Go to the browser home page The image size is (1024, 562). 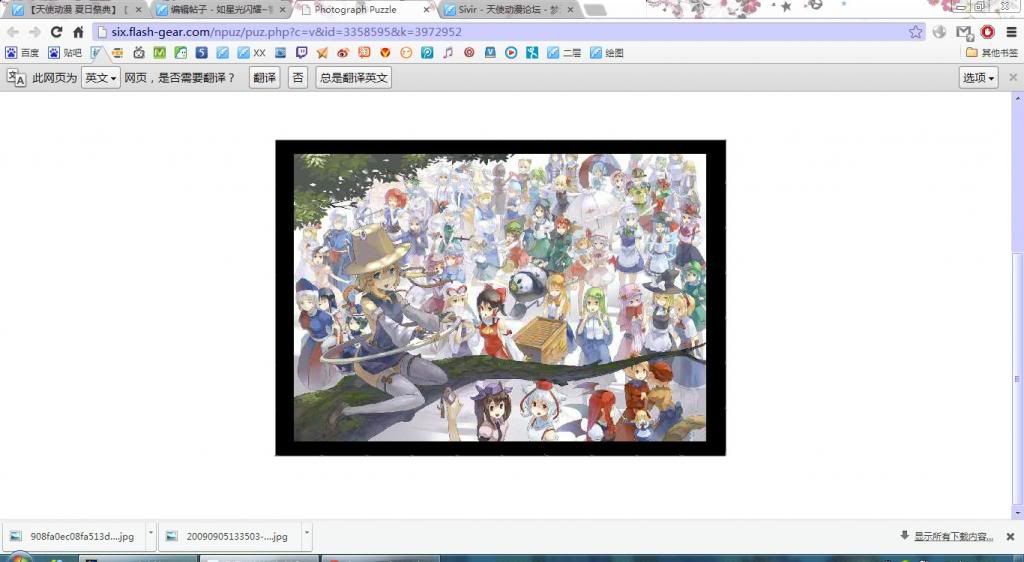point(78,32)
